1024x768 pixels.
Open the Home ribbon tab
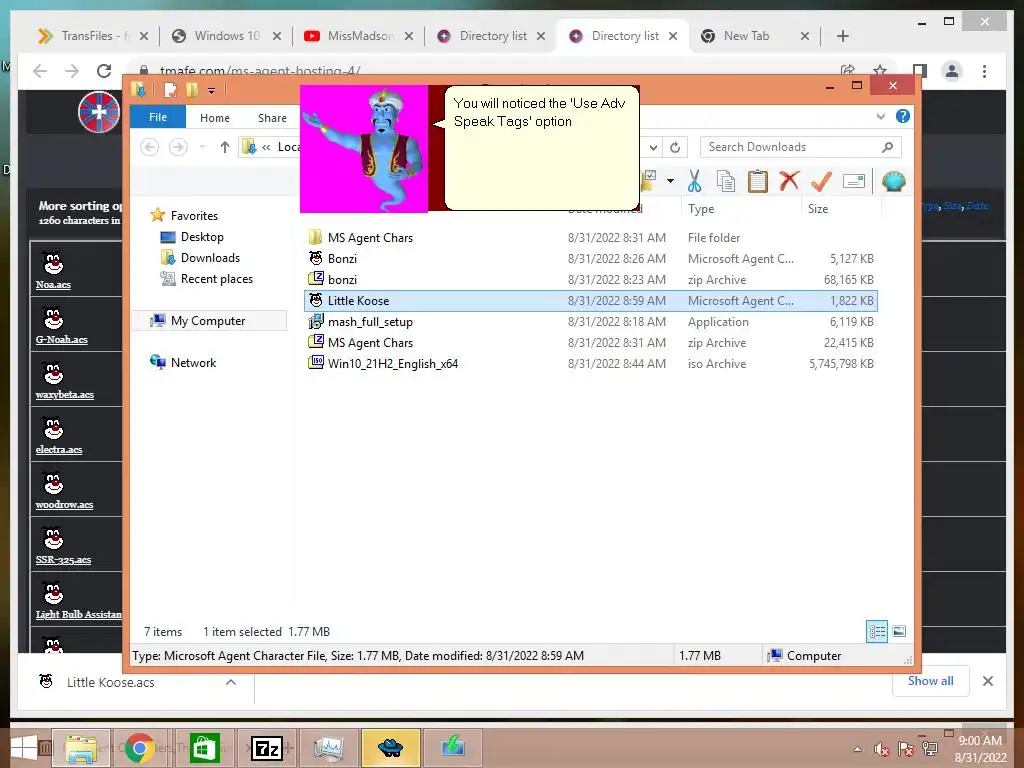click(215, 118)
